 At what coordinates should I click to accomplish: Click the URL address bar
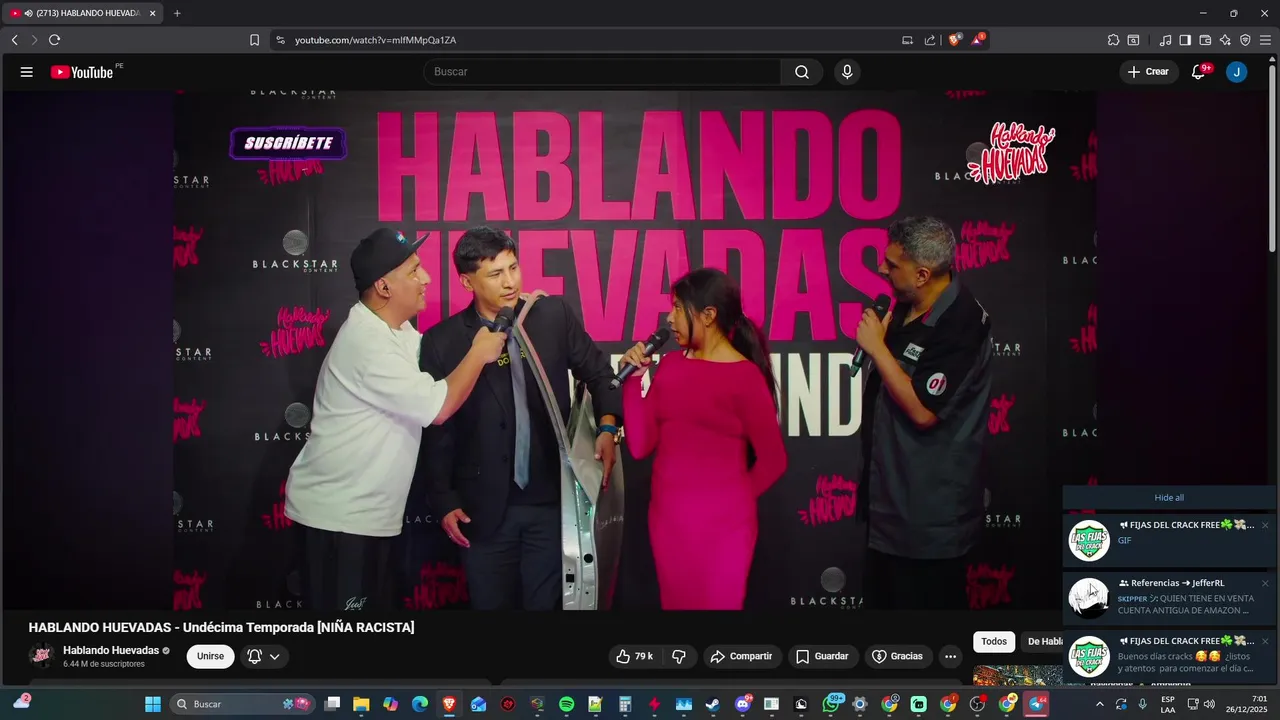pyautogui.click(x=590, y=40)
